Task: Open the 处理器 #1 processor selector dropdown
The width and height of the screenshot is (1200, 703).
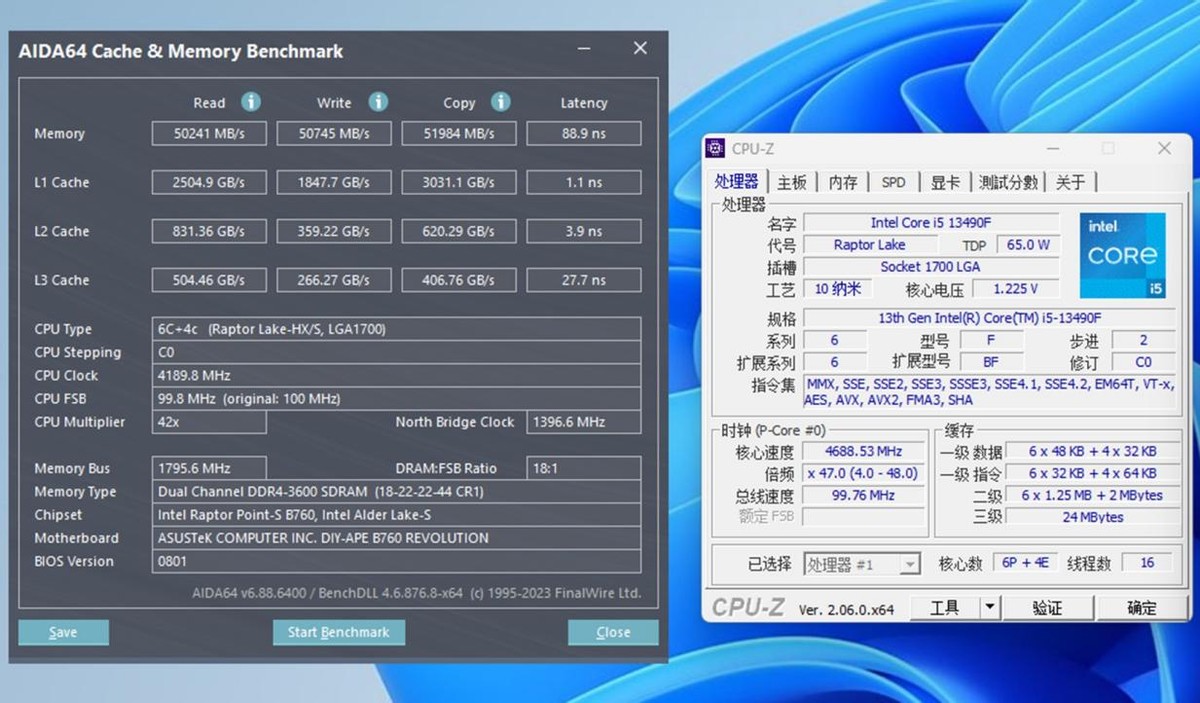Action: pyautogui.click(x=908, y=563)
